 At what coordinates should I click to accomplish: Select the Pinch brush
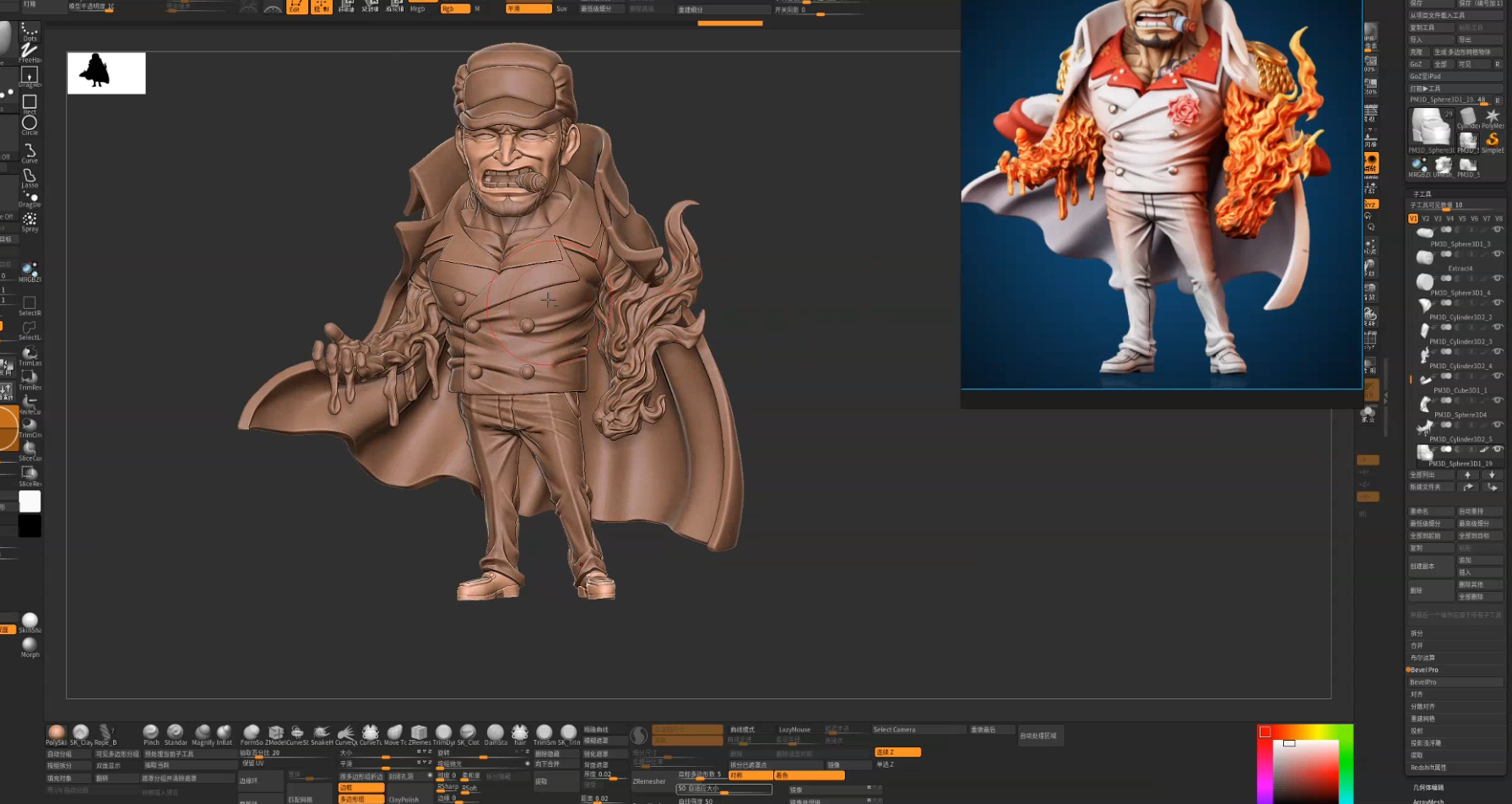click(x=151, y=734)
